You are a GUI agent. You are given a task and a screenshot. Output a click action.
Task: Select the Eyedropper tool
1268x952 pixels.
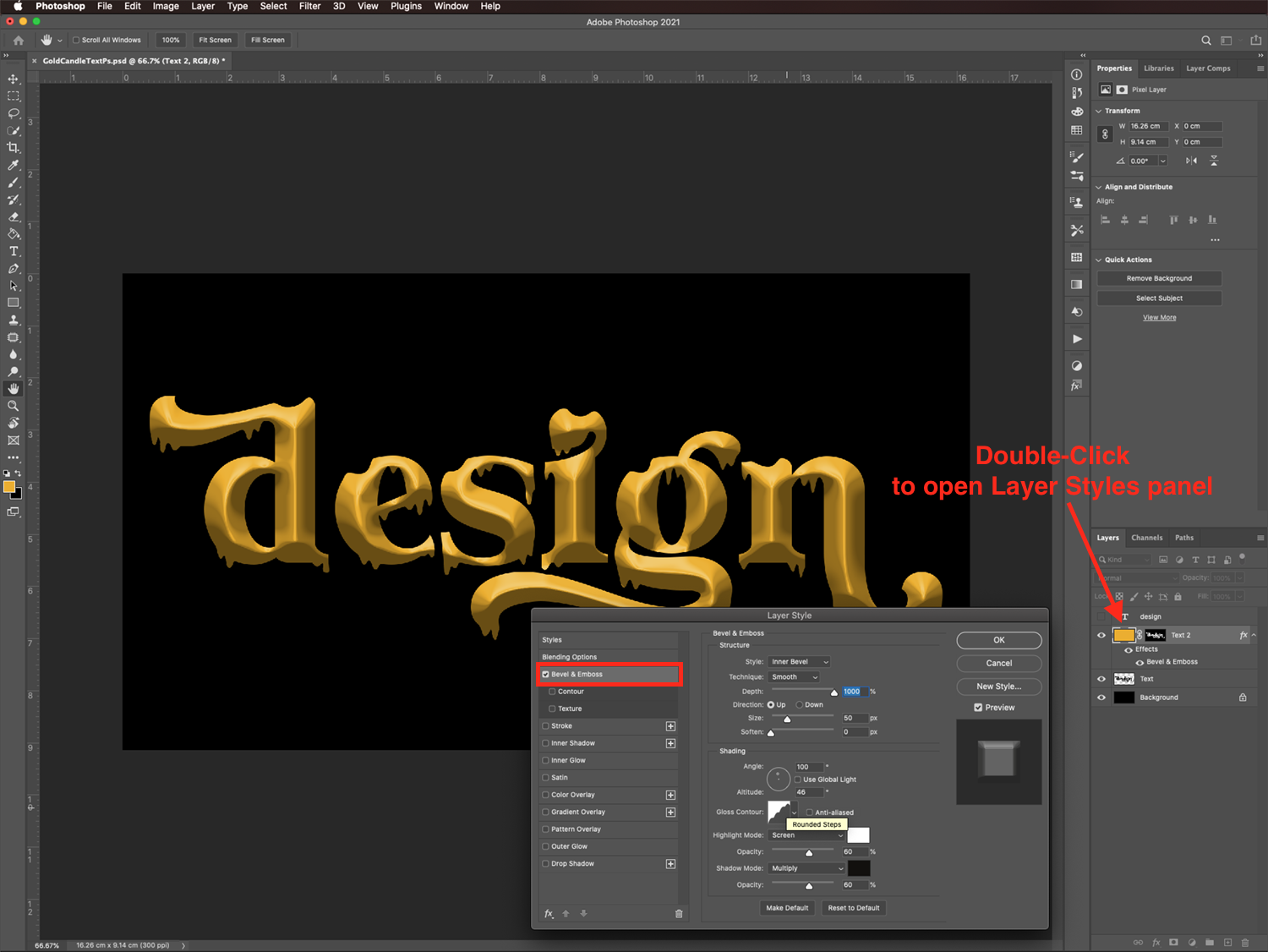coord(14,165)
